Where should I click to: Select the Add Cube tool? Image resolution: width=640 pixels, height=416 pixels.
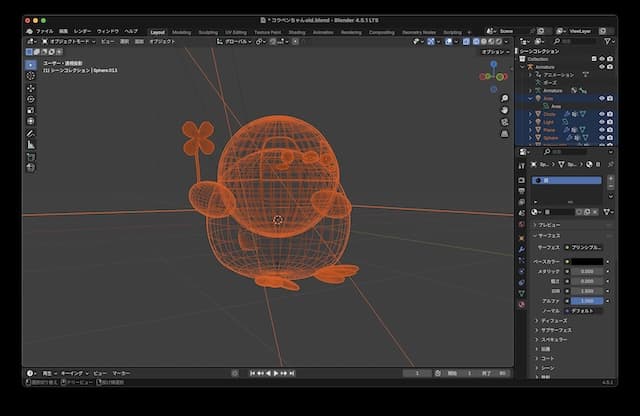(x=31, y=157)
